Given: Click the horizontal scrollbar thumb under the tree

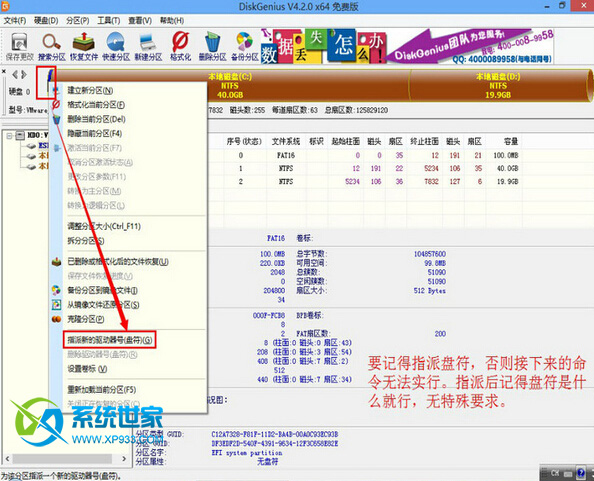Looking at the screenshot, I should coord(63,459).
